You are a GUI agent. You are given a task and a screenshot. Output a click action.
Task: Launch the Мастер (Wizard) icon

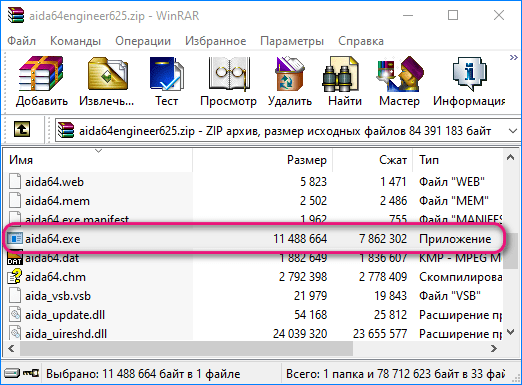point(400,74)
